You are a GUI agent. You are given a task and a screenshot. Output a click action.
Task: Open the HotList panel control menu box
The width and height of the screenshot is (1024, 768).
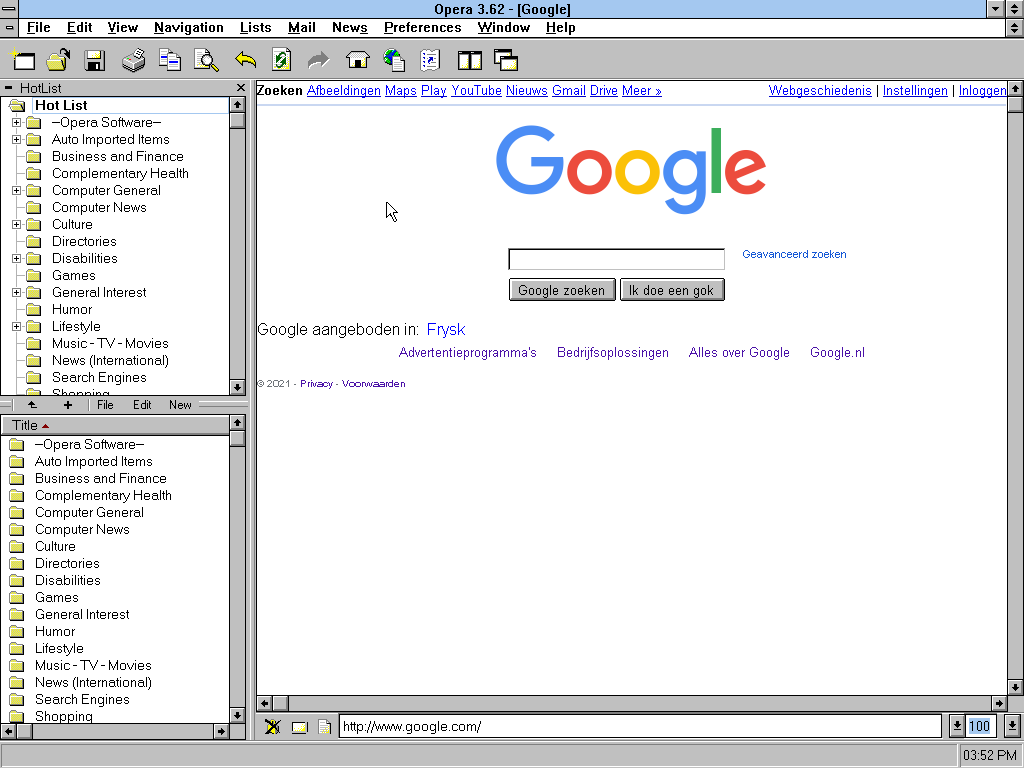(8, 88)
